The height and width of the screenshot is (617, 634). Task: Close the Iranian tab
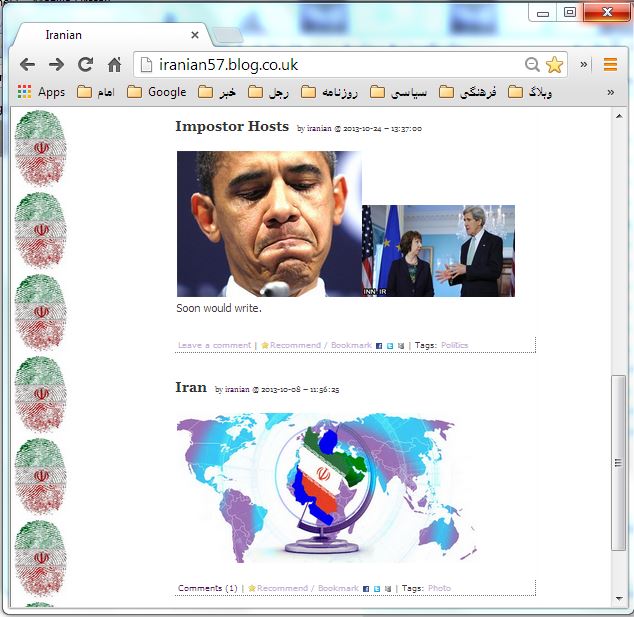click(x=195, y=35)
